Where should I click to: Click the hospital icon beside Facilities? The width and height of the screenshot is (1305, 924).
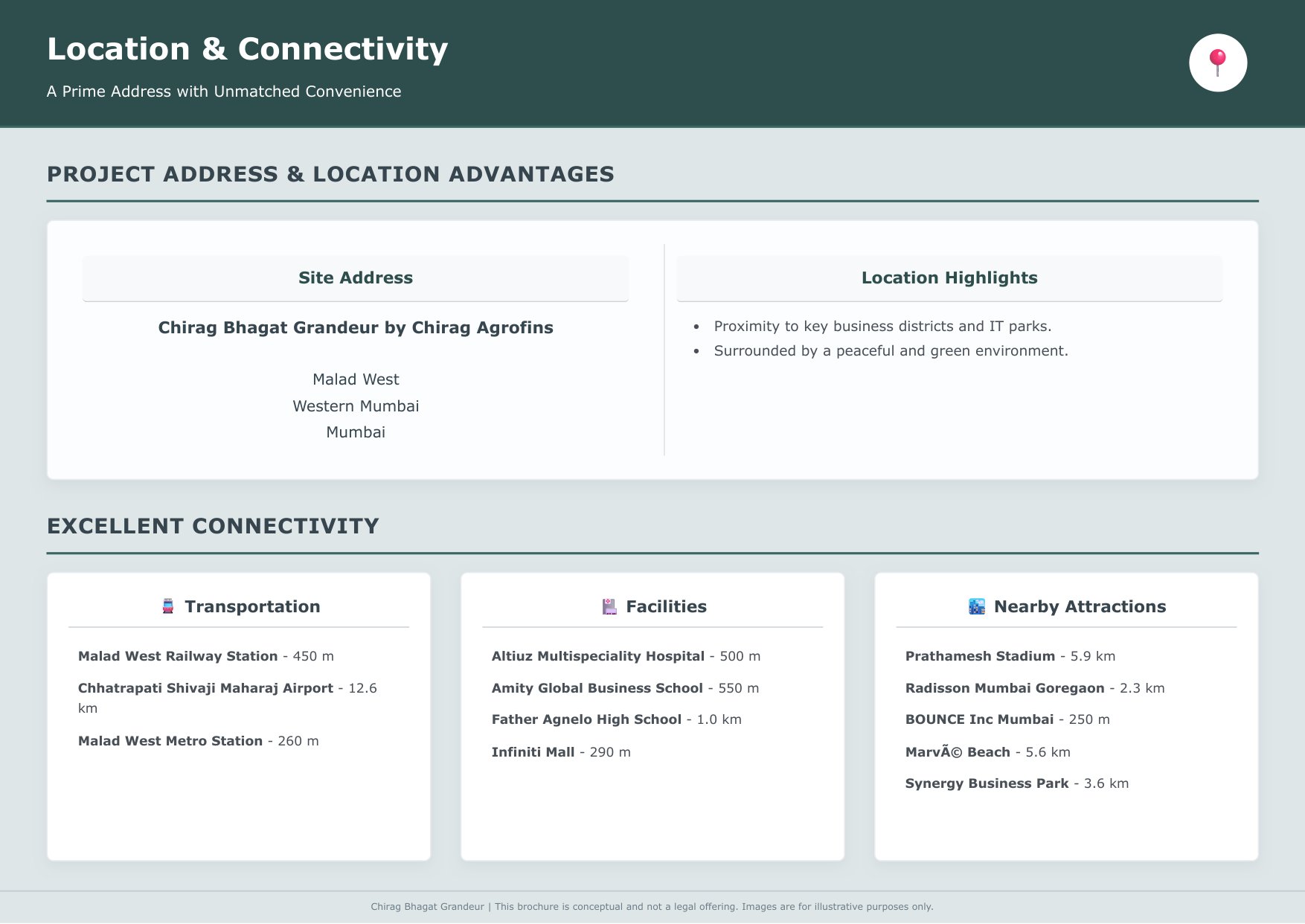point(609,606)
